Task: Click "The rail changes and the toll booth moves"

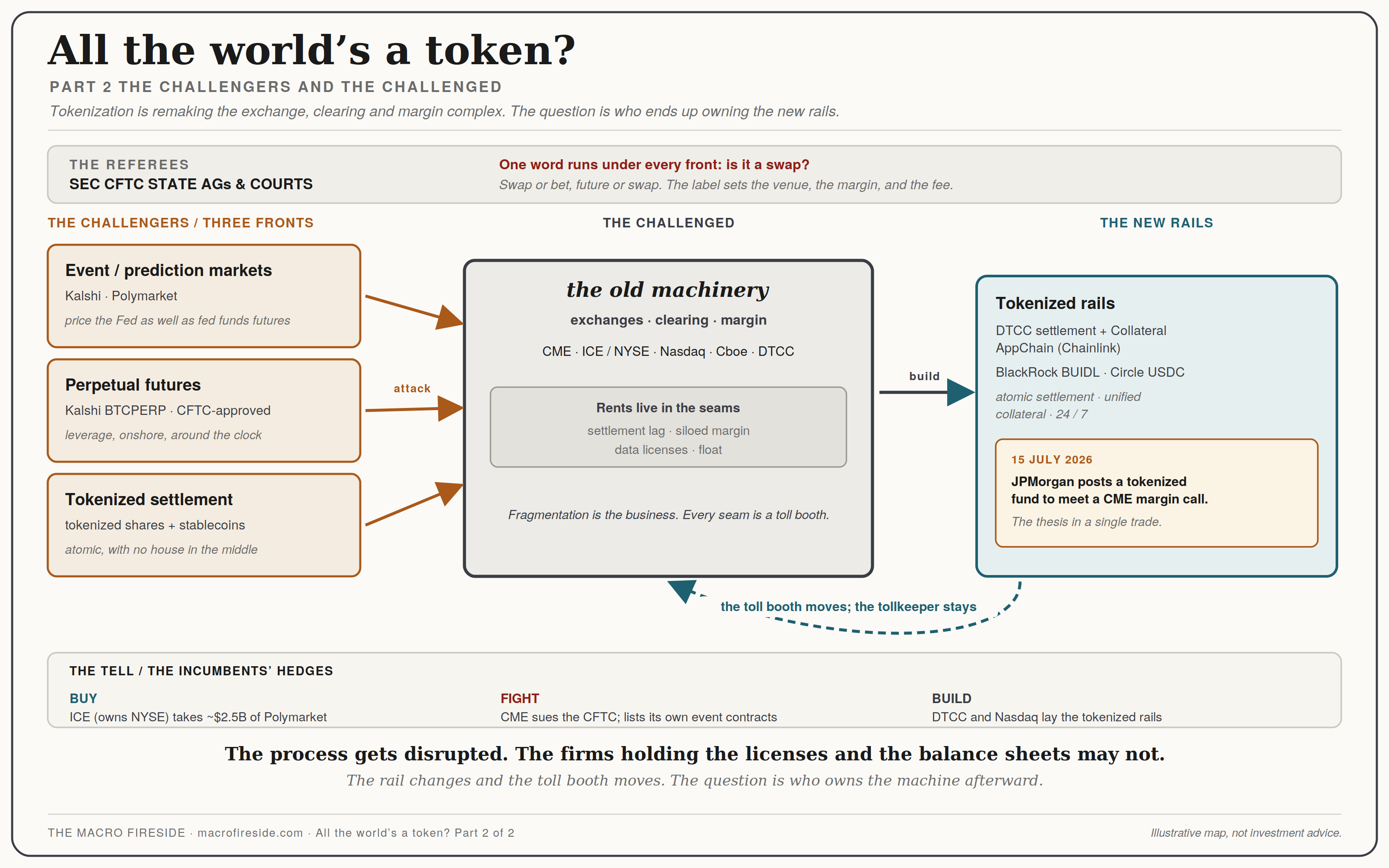Action: click(x=694, y=781)
